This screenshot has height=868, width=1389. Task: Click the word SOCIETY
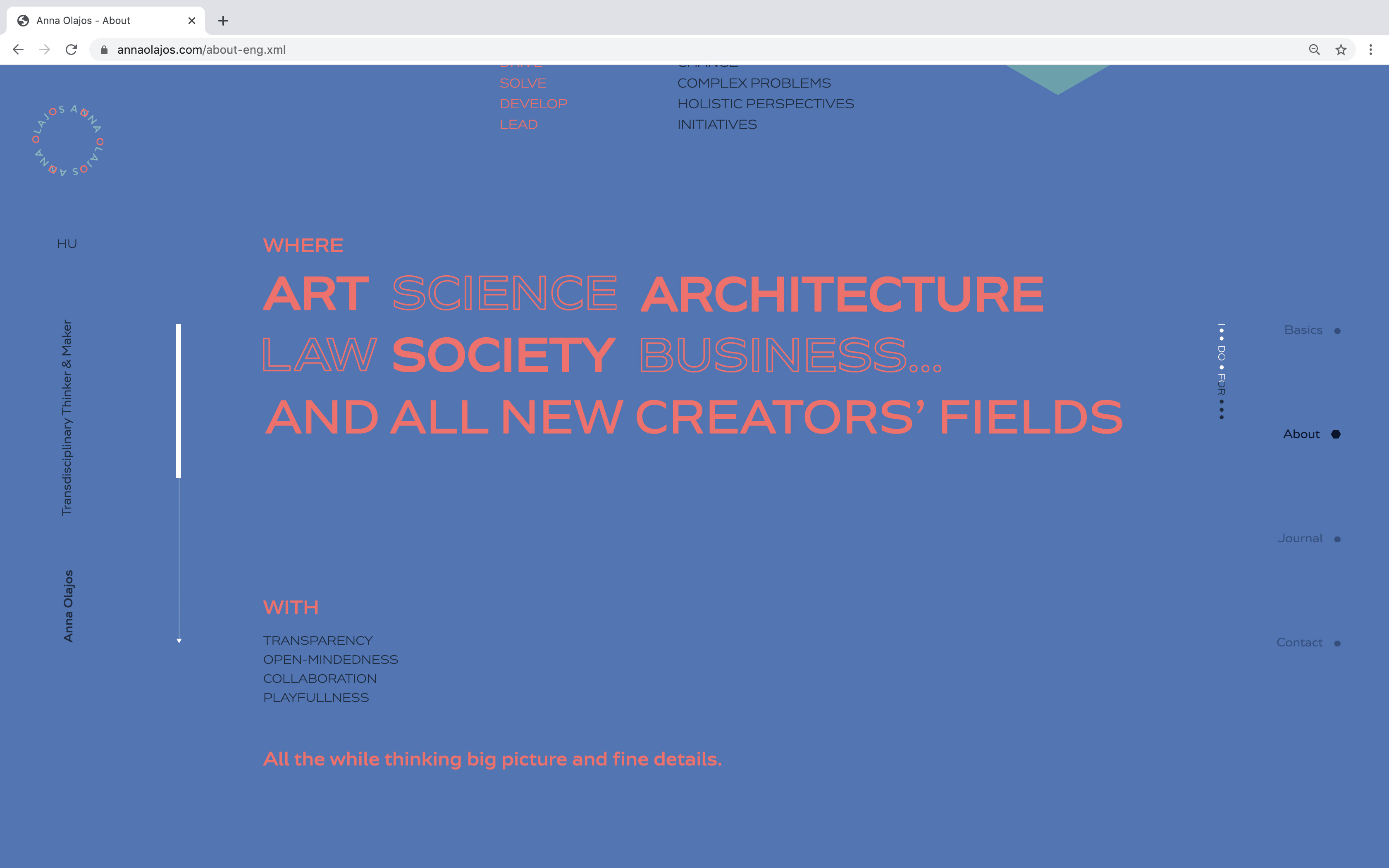click(504, 355)
